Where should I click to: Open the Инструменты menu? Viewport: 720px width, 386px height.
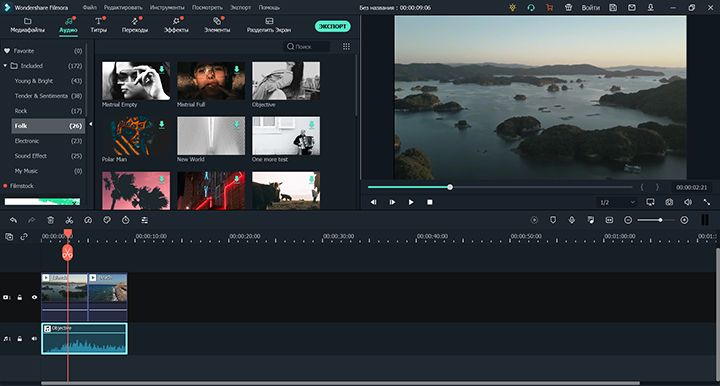click(167, 8)
